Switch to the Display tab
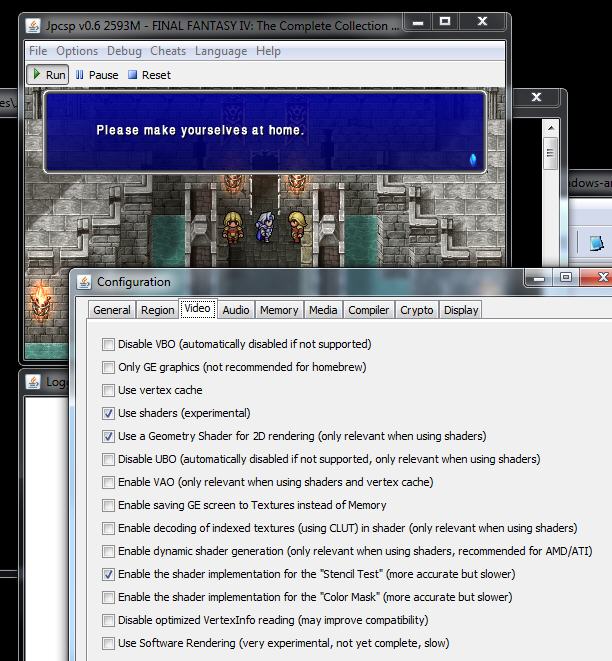The height and width of the screenshot is (661, 612). pyautogui.click(x=461, y=310)
